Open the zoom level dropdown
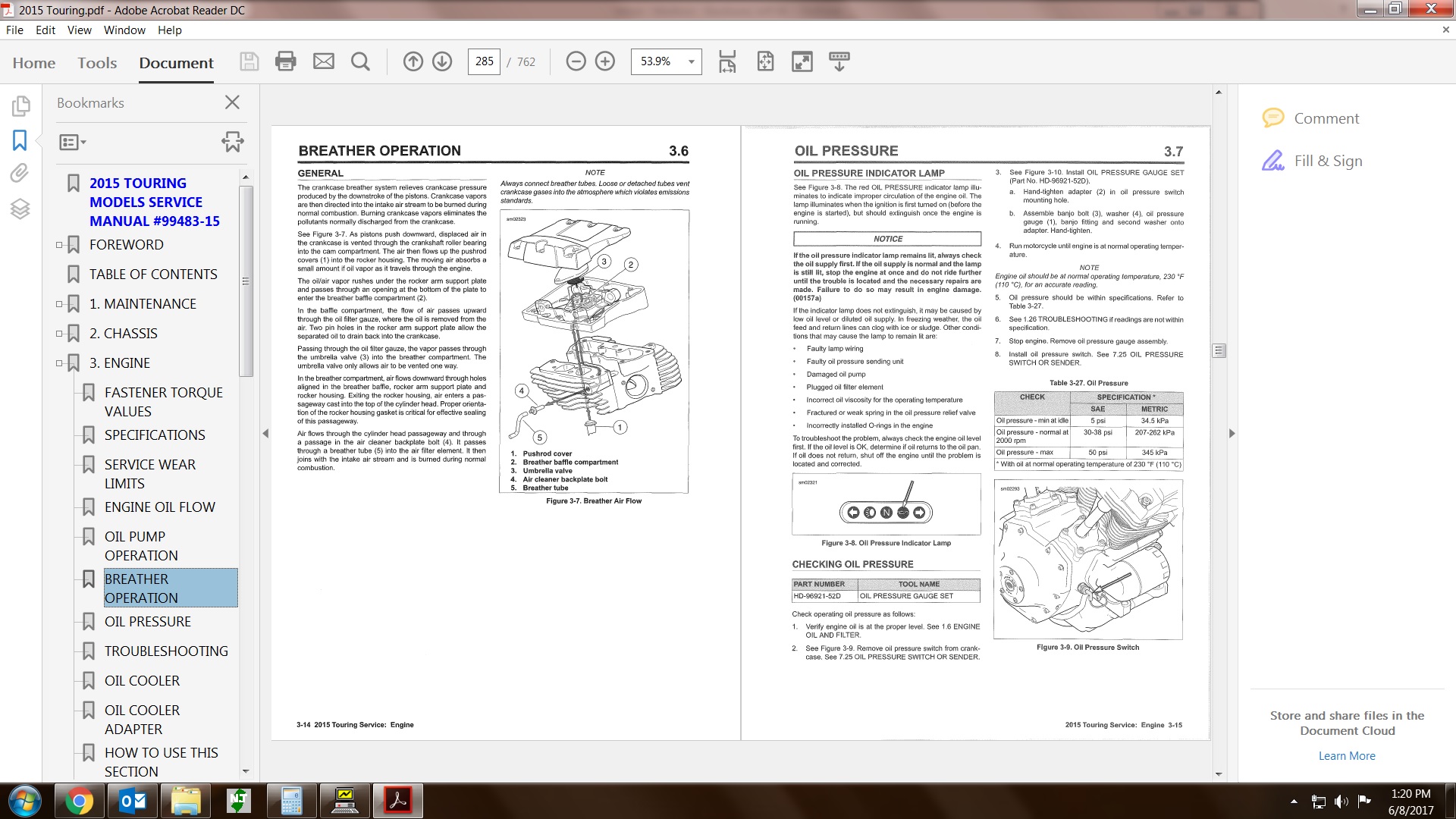This screenshot has width=1456, height=819. click(691, 61)
